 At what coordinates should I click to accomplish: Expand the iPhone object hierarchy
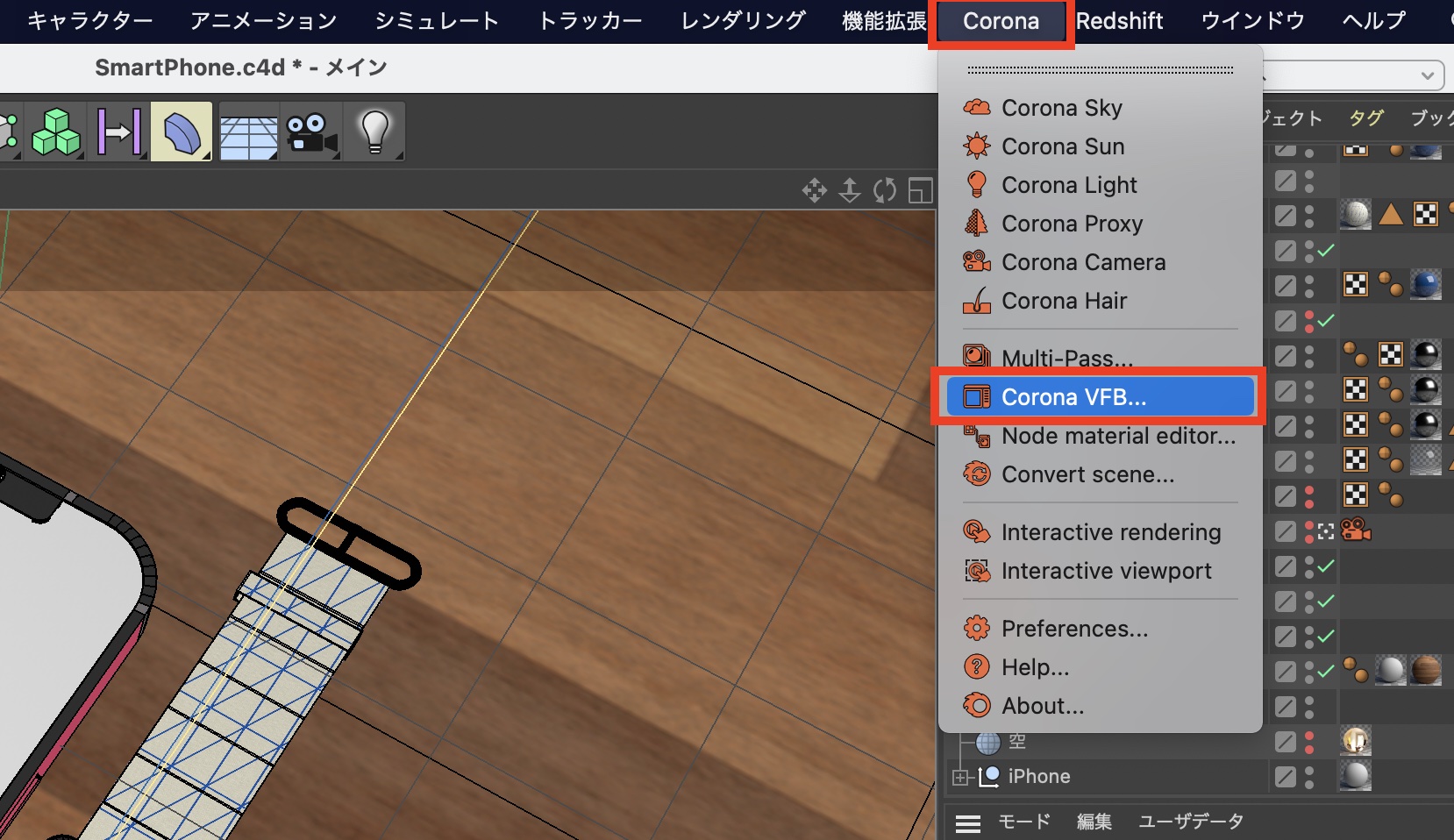pos(960,777)
